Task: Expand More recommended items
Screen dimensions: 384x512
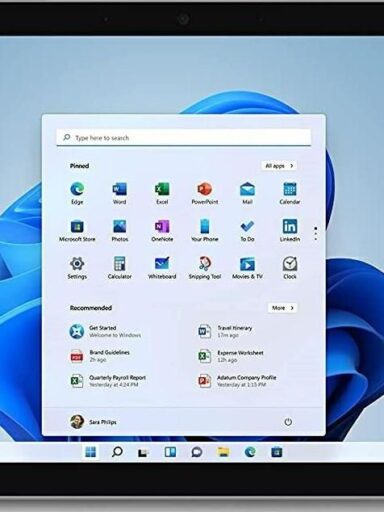Action: click(282, 308)
